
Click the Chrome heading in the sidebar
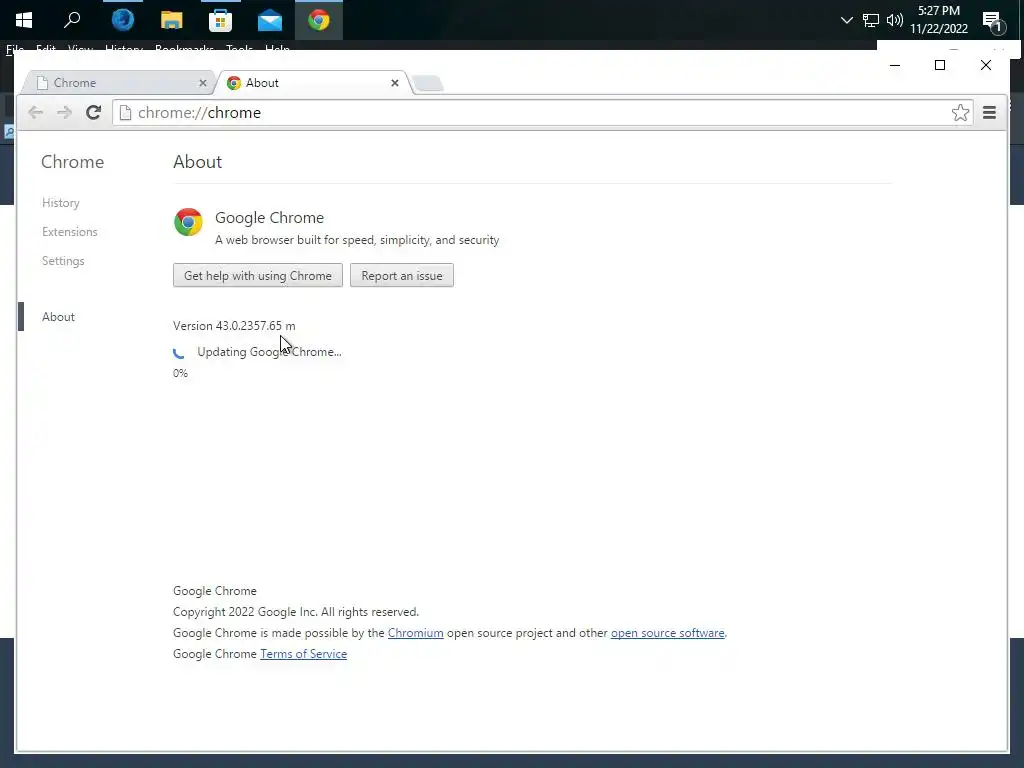click(x=72, y=162)
